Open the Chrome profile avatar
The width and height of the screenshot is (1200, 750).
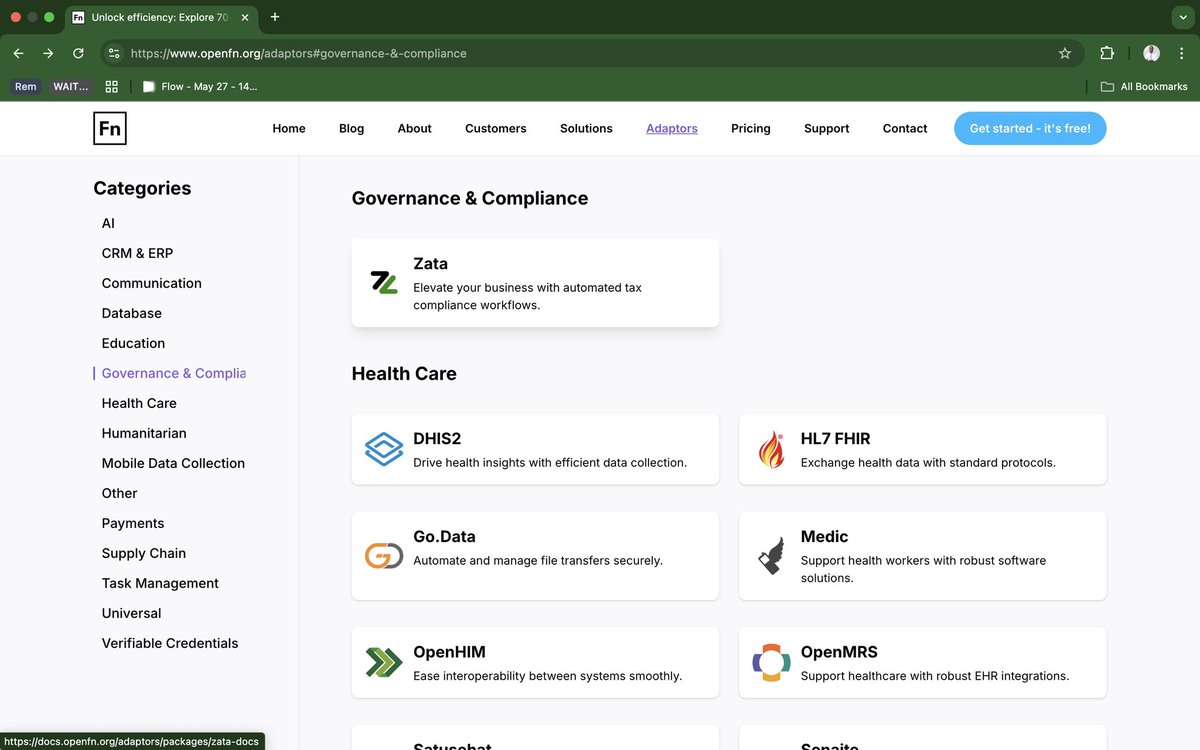pyautogui.click(x=1151, y=53)
